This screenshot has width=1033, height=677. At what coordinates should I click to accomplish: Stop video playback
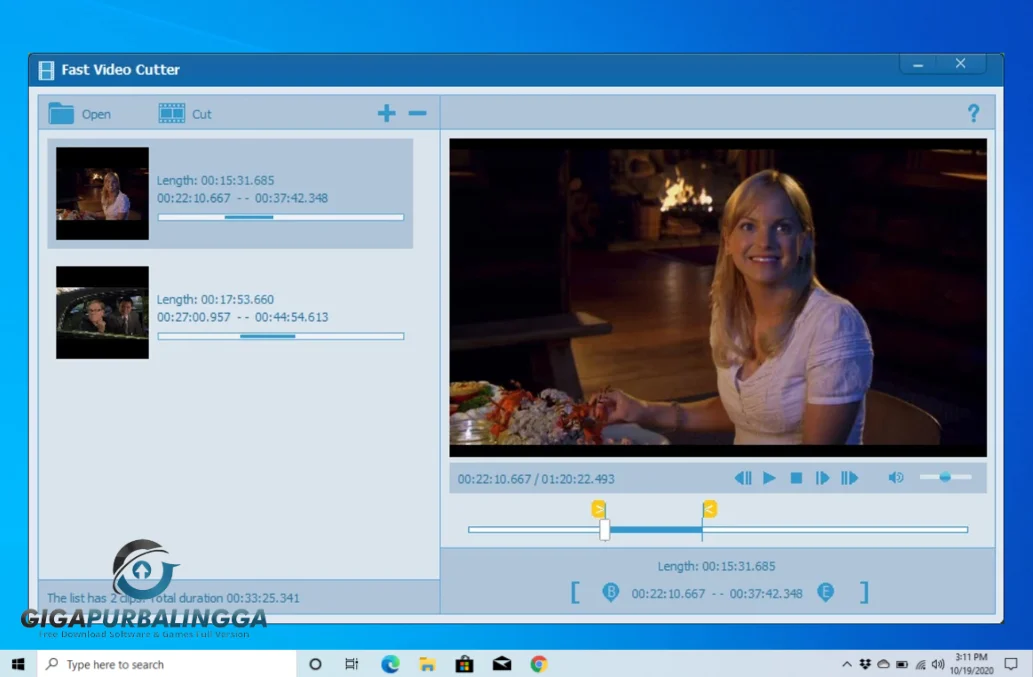[796, 478]
